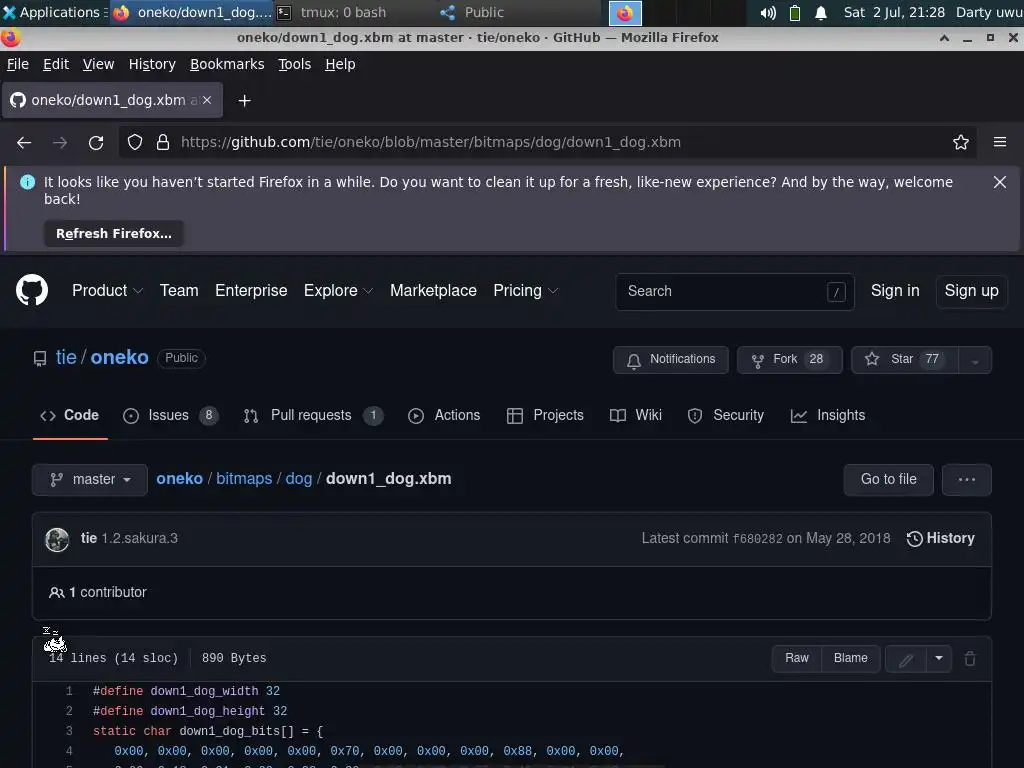Open the master branch selector
This screenshot has height=768, width=1024.
(89, 480)
